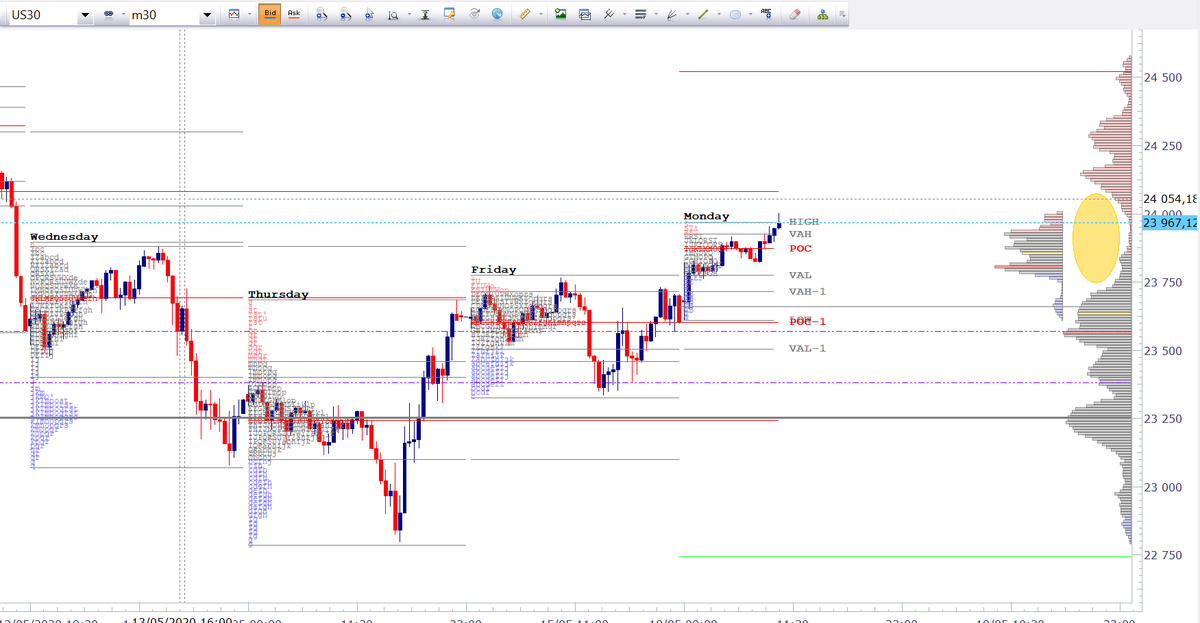Click the 23 250 price axis label
Image resolution: width=1200 pixels, height=623 pixels.
coord(1162,419)
